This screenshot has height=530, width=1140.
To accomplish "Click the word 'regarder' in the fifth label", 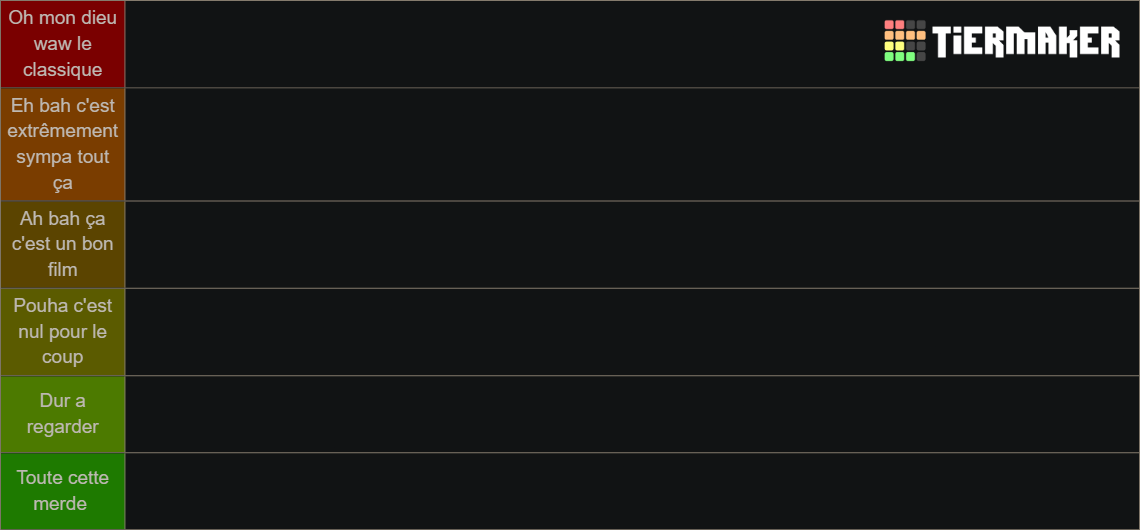I will [63, 427].
